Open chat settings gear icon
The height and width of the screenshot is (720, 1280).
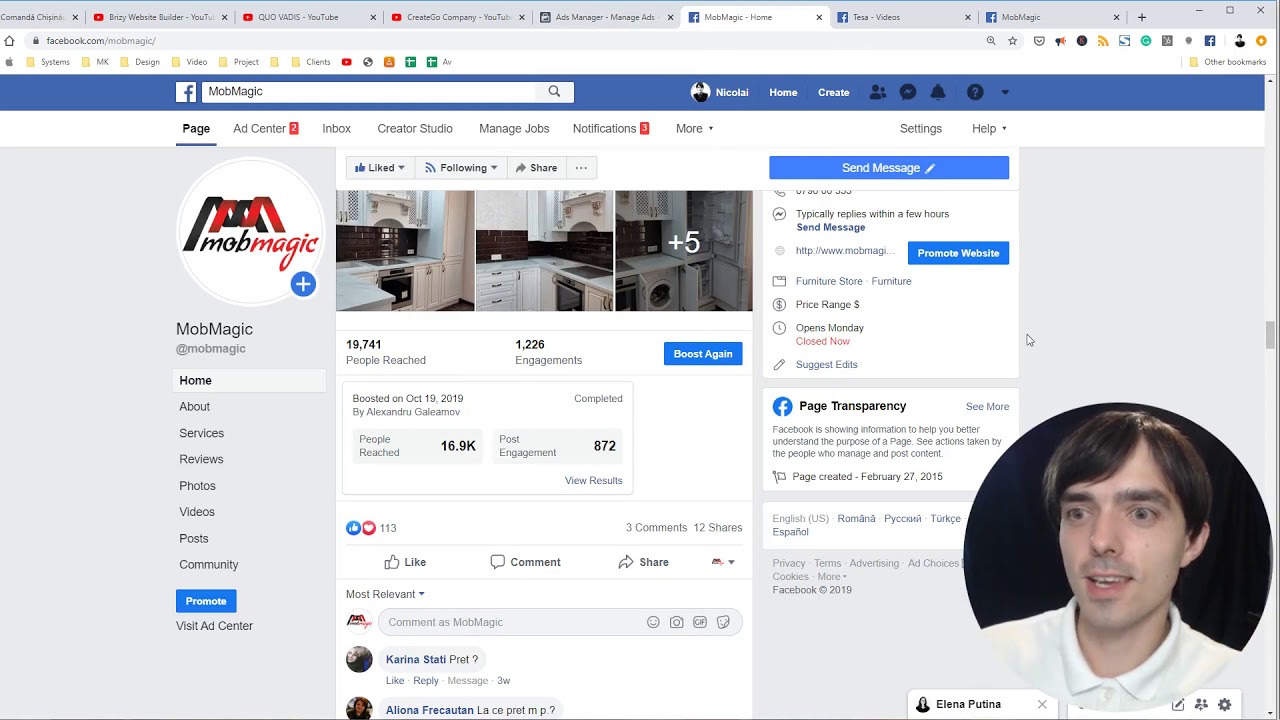tap(1224, 704)
